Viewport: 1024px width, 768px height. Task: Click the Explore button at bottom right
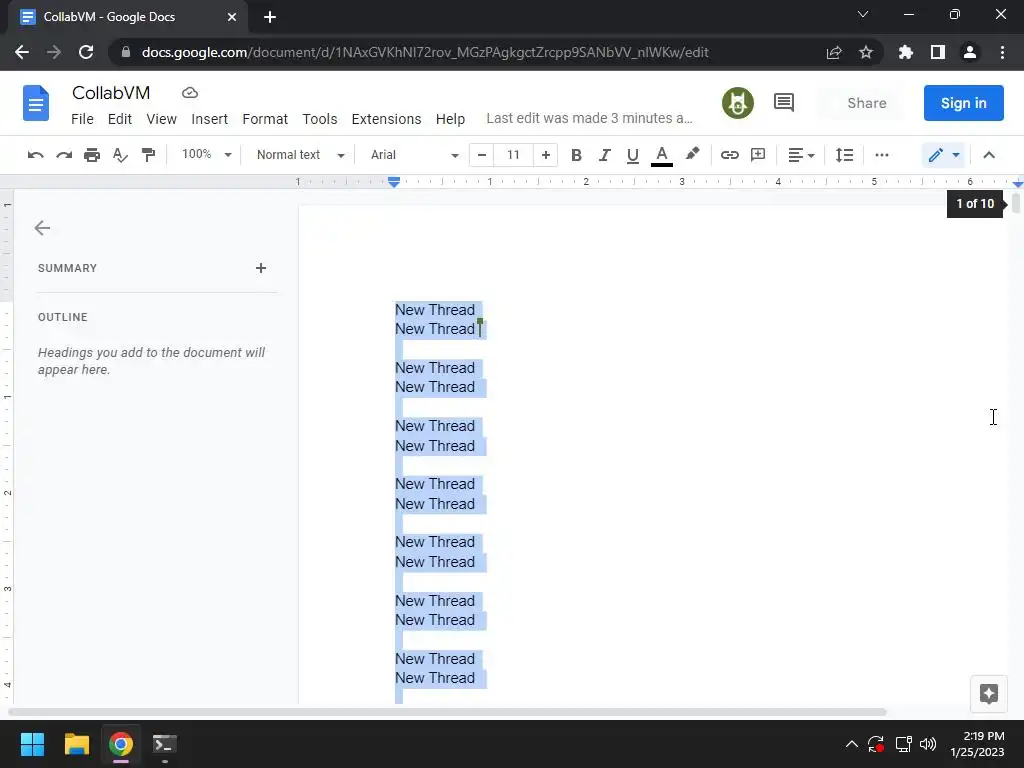click(x=988, y=694)
